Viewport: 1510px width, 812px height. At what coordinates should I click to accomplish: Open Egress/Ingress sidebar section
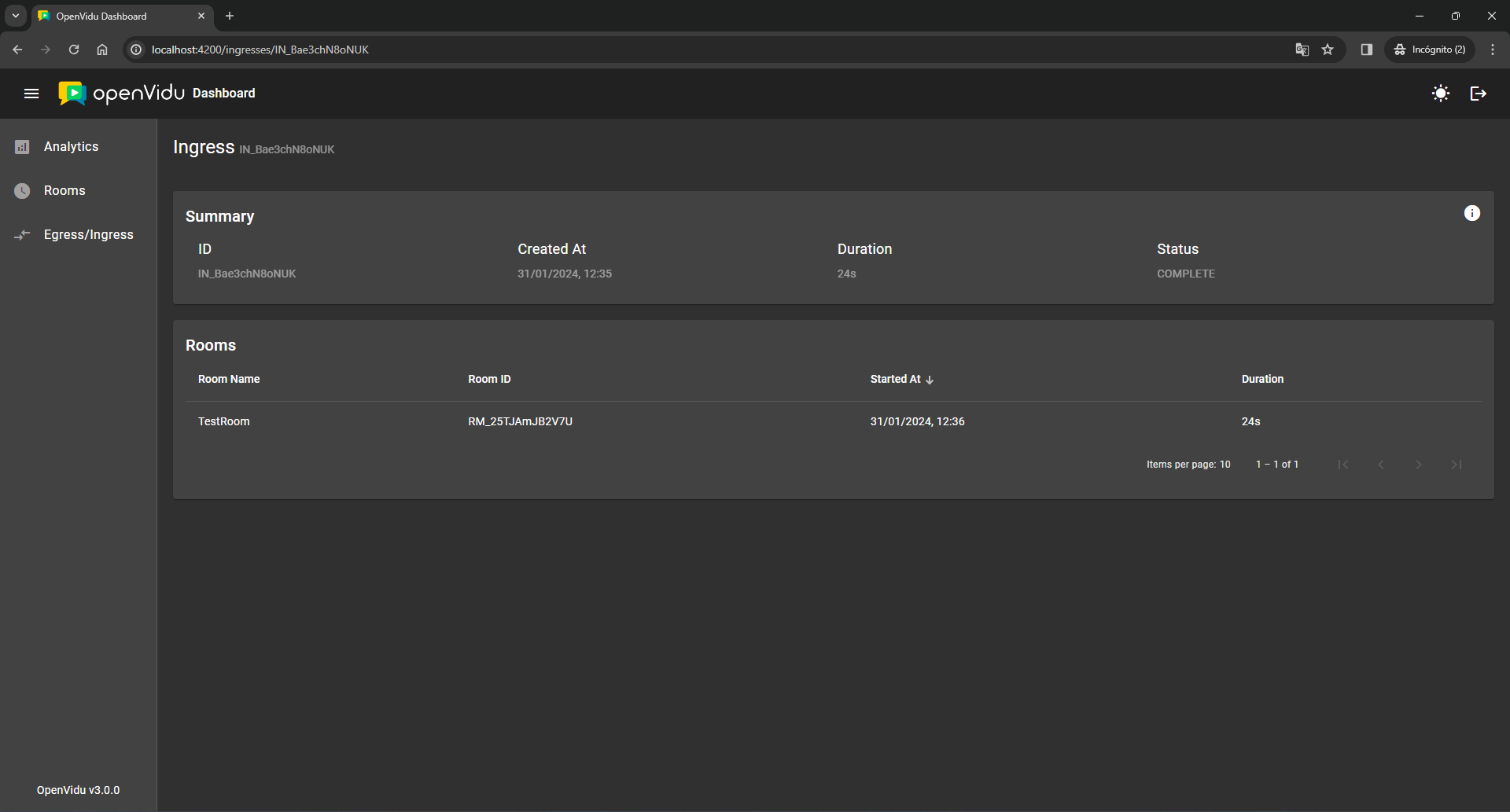click(x=88, y=235)
